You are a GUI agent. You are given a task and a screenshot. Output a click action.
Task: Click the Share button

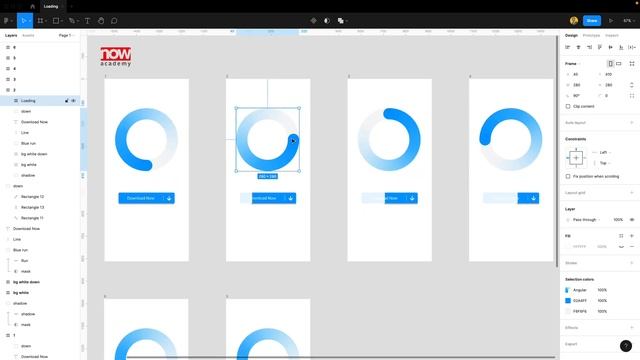pyautogui.click(x=592, y=20)
